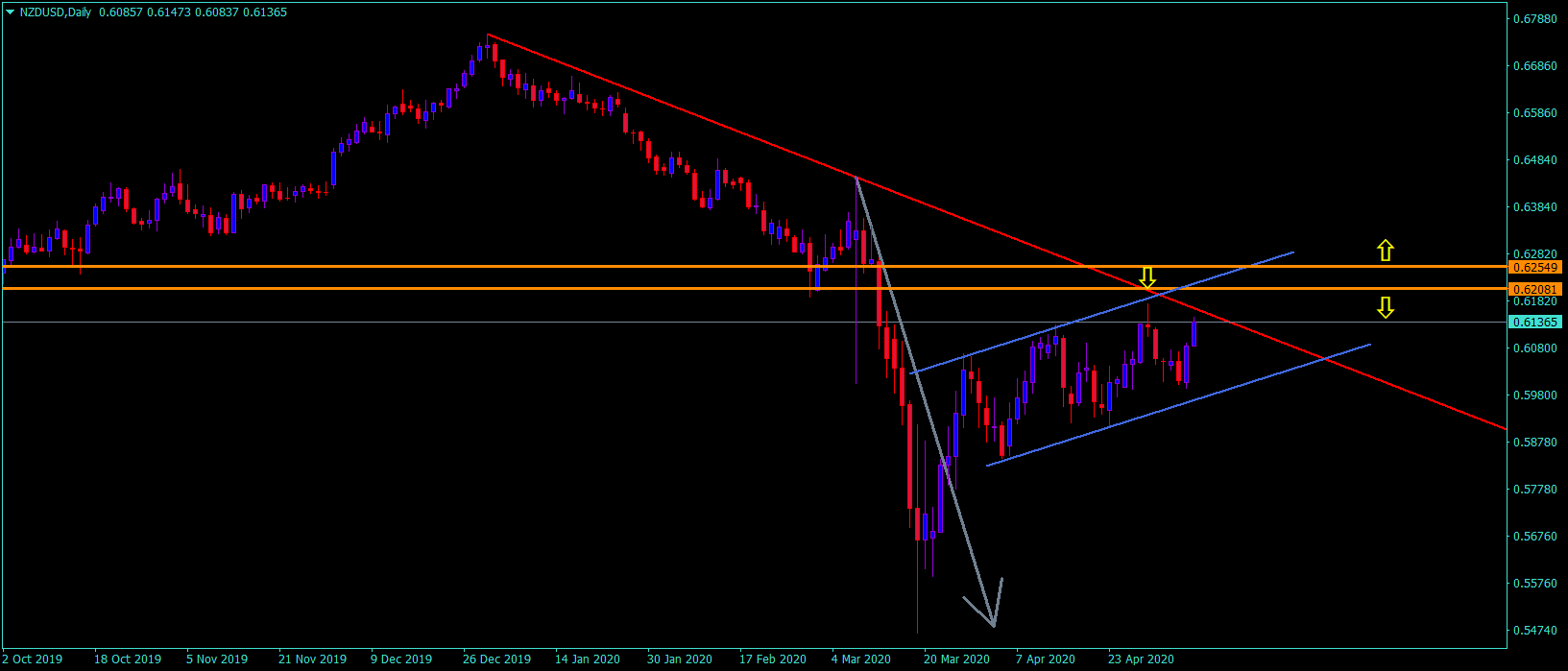Click the 0.62820 price axis label
The height and width of the screenshot is (671, 1568).
pyautogui.click(x=1533, y=254)
